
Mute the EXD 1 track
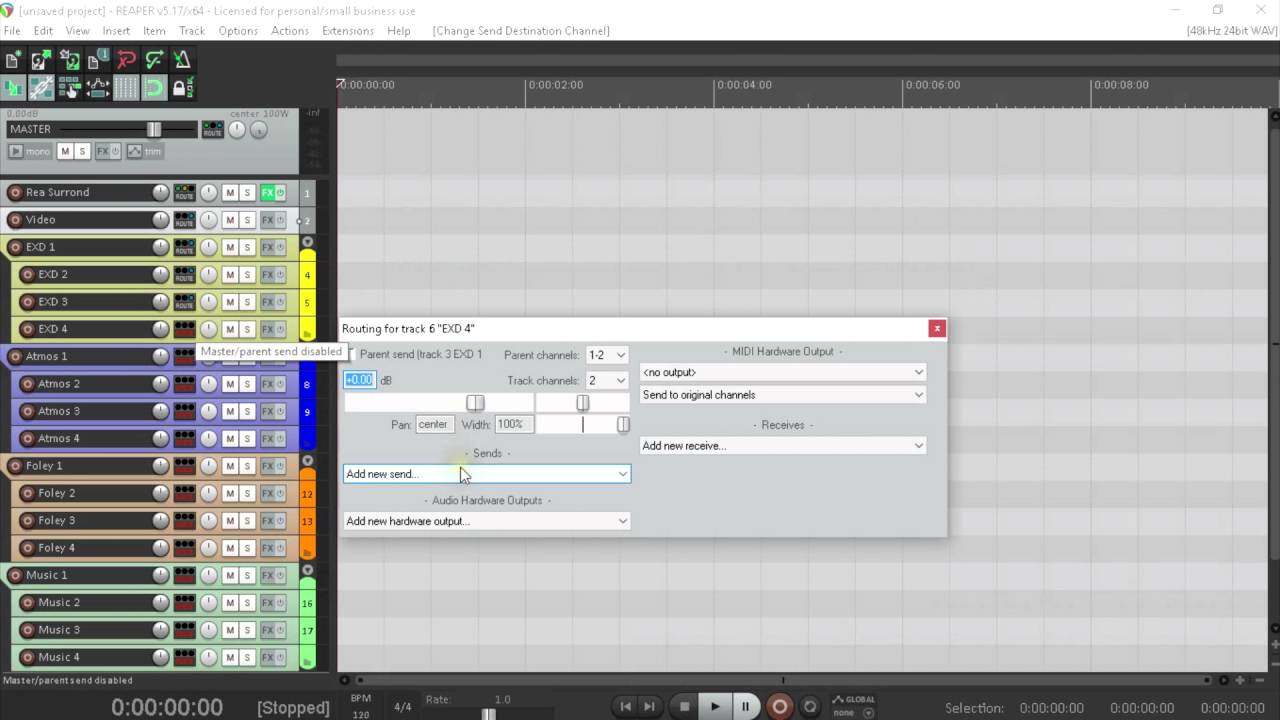230,247
